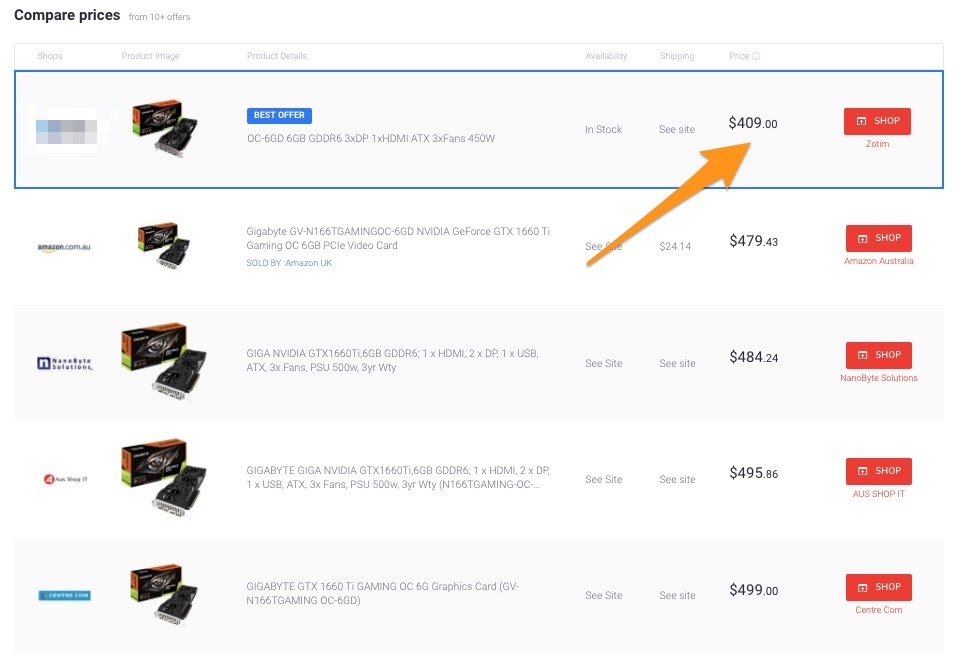Follow the 'SOLD BY: Amazon UK' link

coord(289,263)
